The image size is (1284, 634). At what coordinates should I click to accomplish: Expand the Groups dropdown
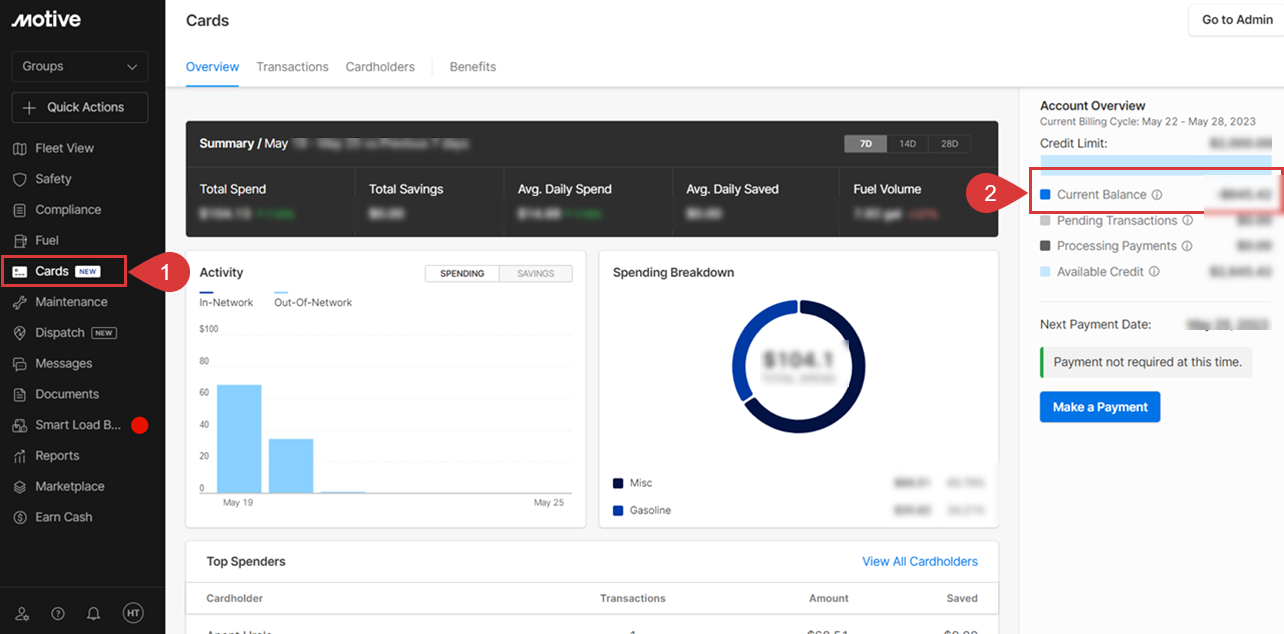80,66
